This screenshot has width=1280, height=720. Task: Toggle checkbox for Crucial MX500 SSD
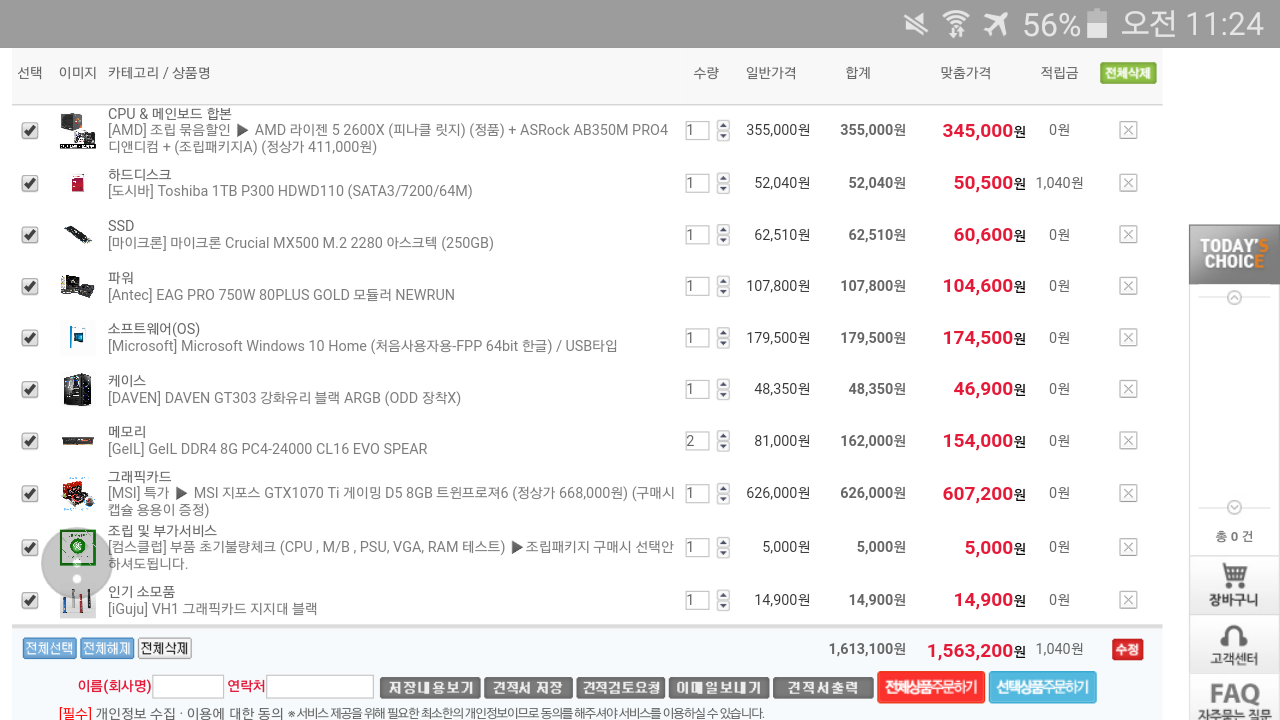point(30,235)
